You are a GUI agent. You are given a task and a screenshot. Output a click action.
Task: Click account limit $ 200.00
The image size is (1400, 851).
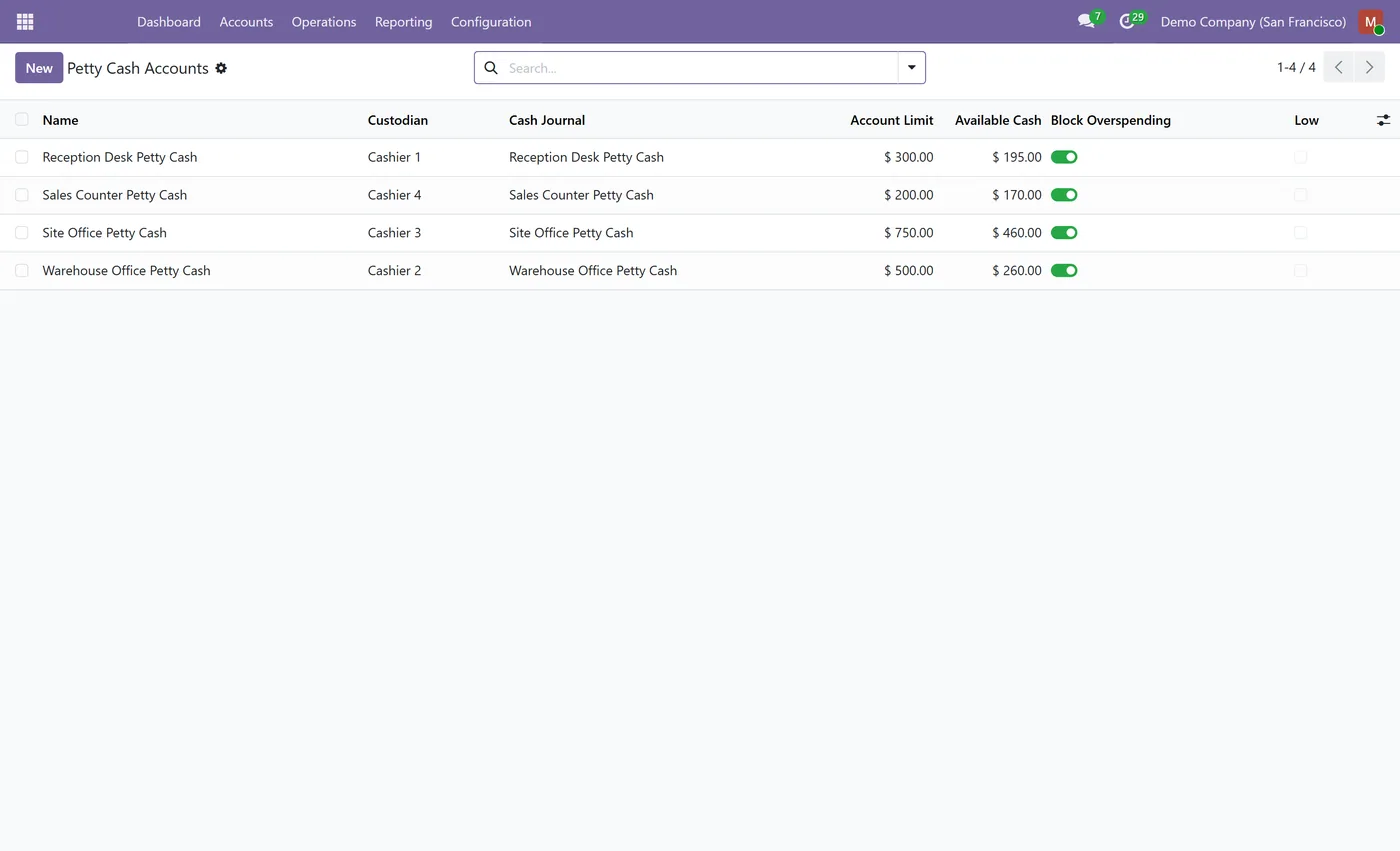tap(909, 195)
